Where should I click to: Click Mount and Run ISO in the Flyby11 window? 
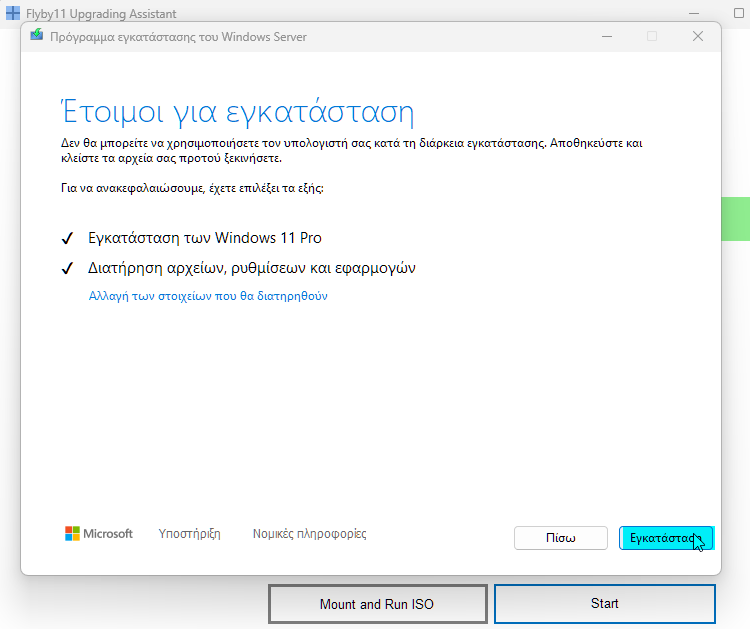point(377,604)
